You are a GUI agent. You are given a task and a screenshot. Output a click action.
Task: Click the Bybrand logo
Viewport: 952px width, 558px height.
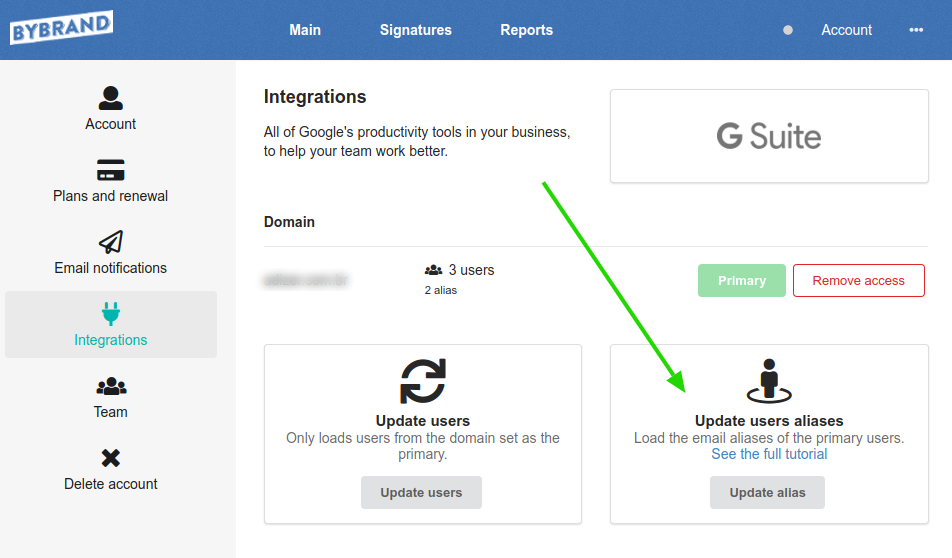(x=61, y=28)
